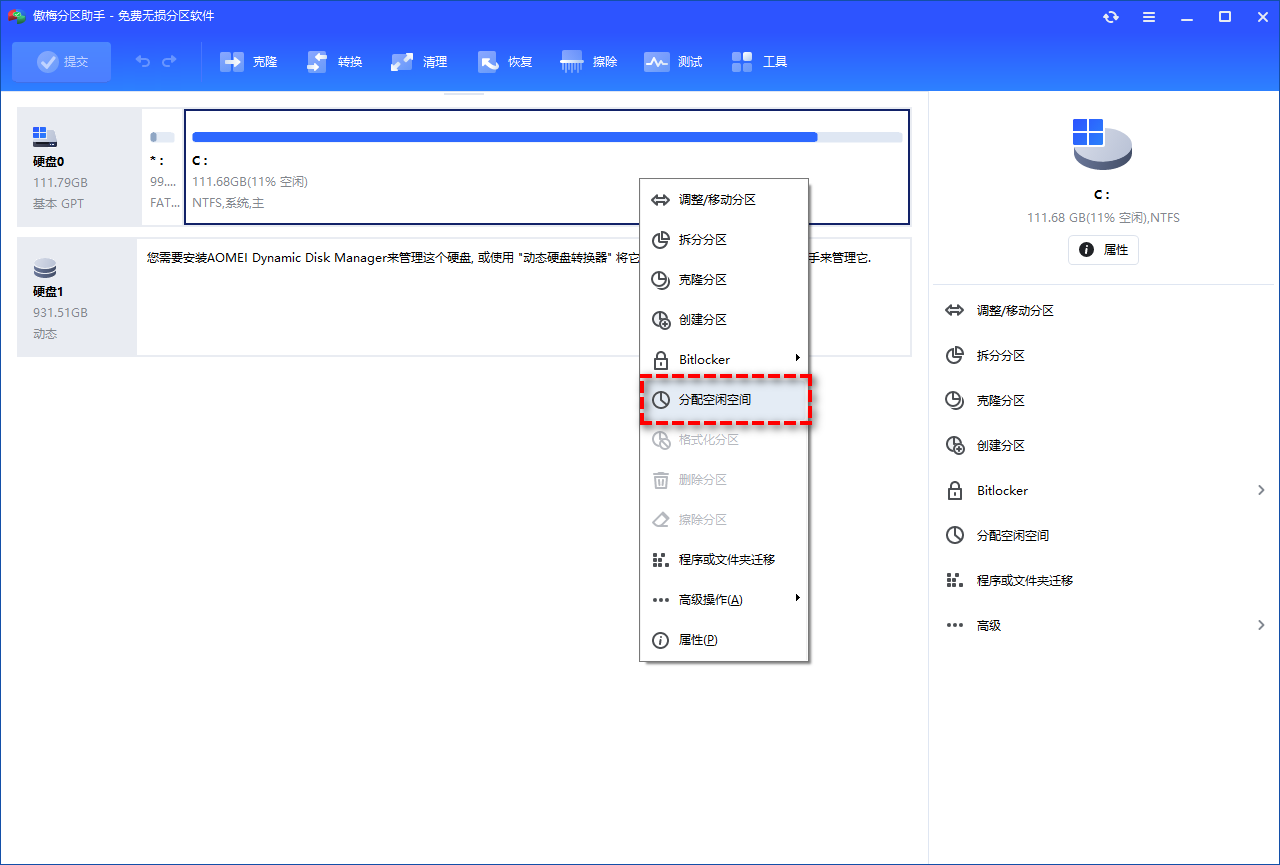This screenshot has width=1280, height=865.
Task: Expand Advanced Operations (高级操作) submenu arrow
Action: (797, 598)
